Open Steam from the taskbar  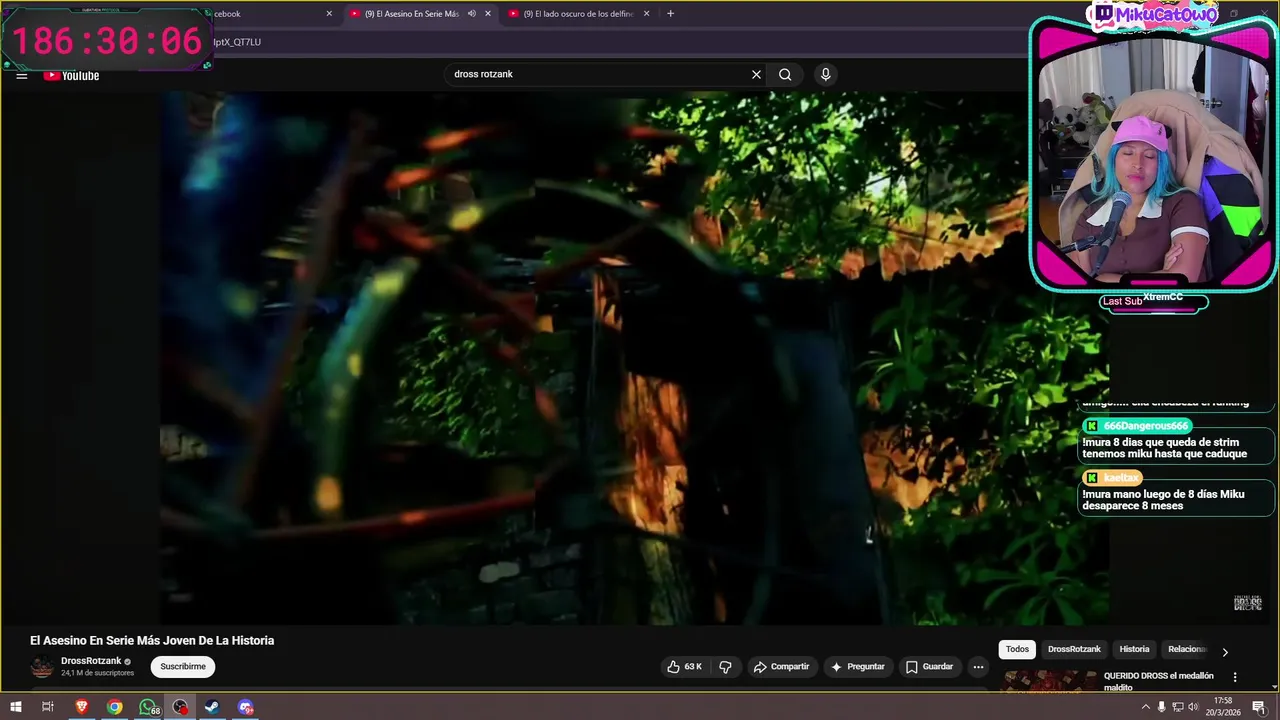212,707
